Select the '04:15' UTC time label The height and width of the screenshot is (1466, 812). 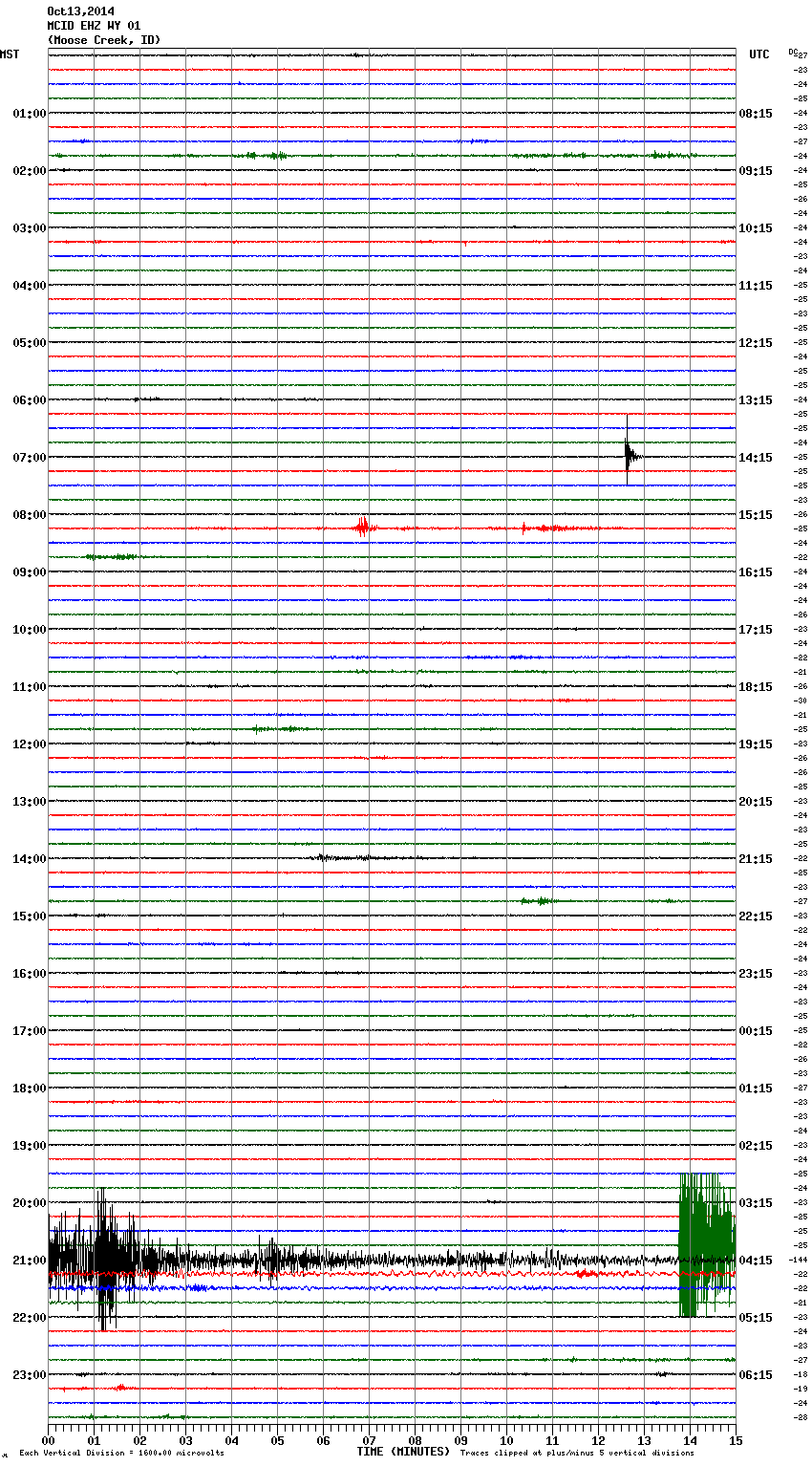pyautogui.click(x=756, y=1261)
